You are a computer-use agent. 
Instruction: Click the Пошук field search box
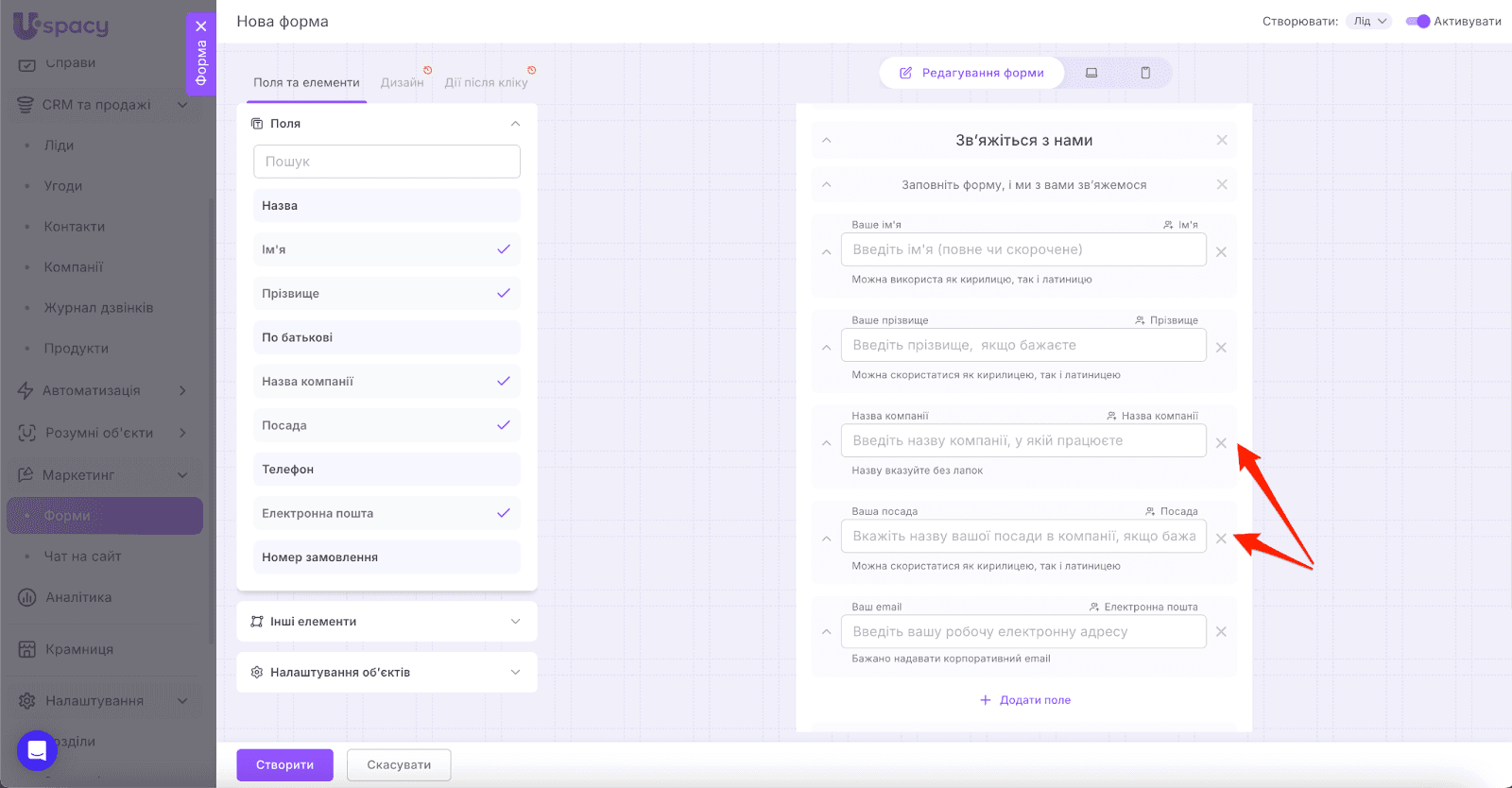(387, 162)
